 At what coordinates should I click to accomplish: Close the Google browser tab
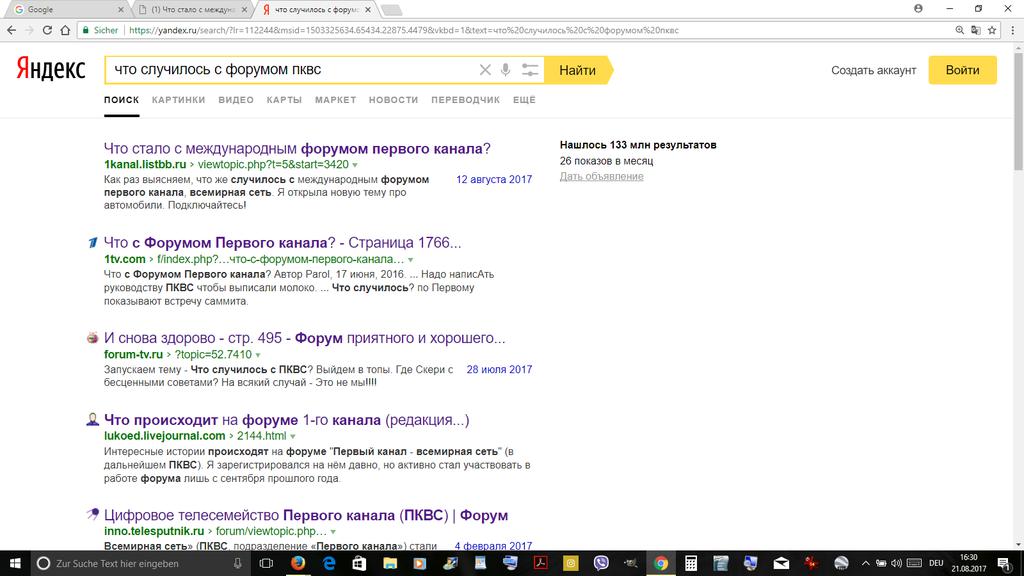(x=121, y=10)
